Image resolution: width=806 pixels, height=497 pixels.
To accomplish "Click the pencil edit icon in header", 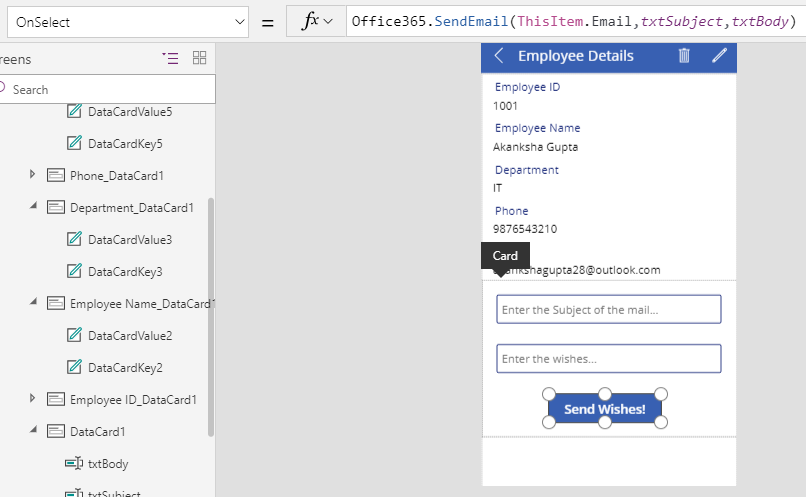I will point(719,56).
